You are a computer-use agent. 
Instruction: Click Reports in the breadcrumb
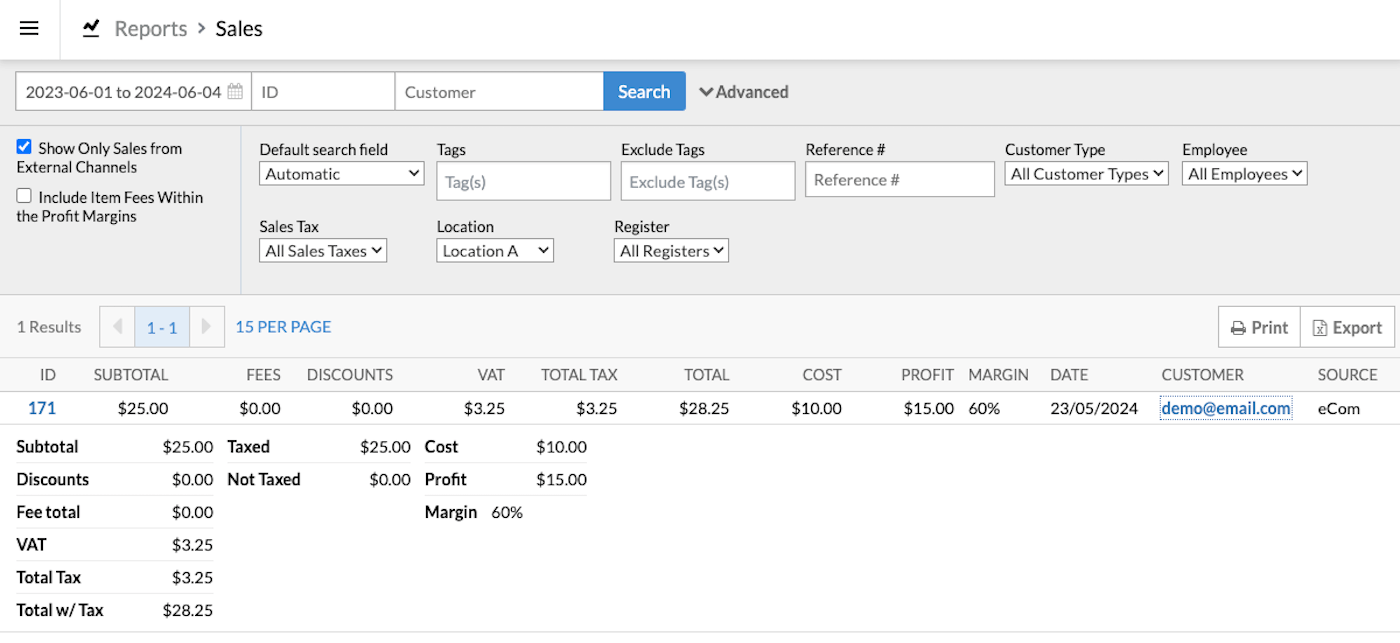tap(150, 29)
